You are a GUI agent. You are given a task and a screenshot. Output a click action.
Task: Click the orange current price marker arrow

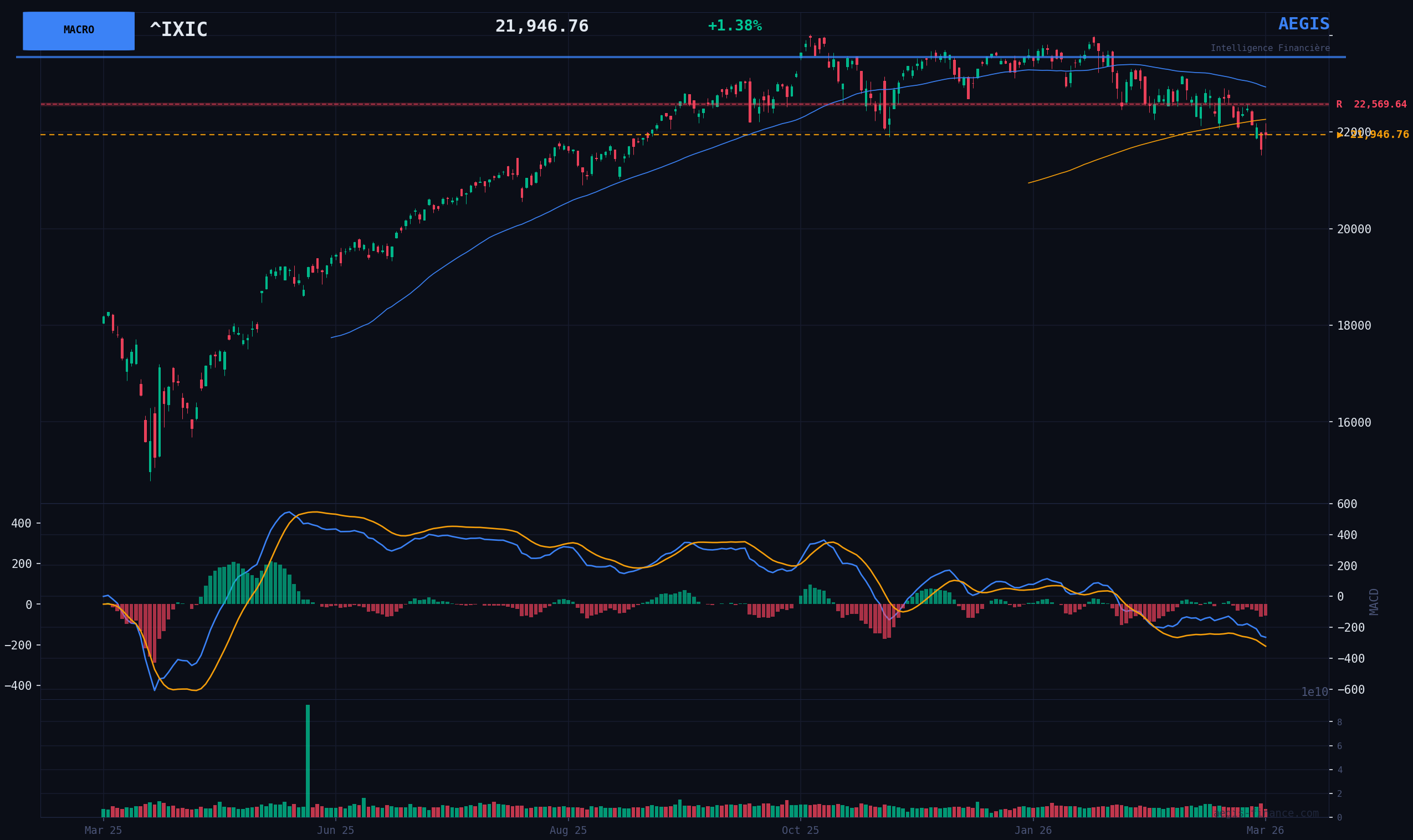pyautogui.click(x=1339, y=135)
